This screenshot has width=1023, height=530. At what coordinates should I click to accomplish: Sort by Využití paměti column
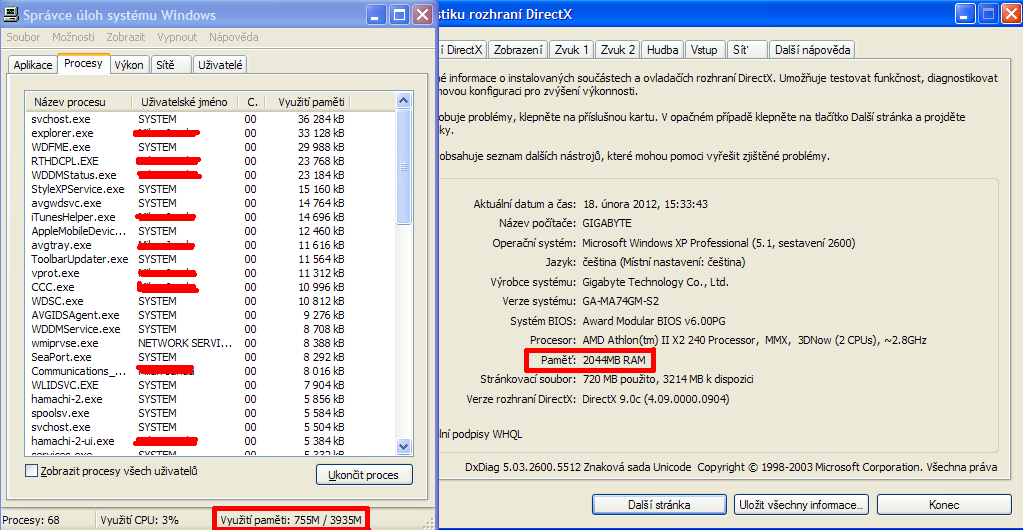point(309,102)
